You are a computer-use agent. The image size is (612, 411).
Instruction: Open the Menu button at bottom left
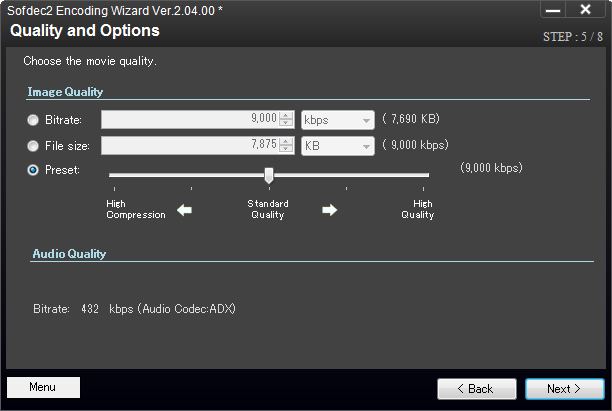pyautogui.click(x=43, y=387)
